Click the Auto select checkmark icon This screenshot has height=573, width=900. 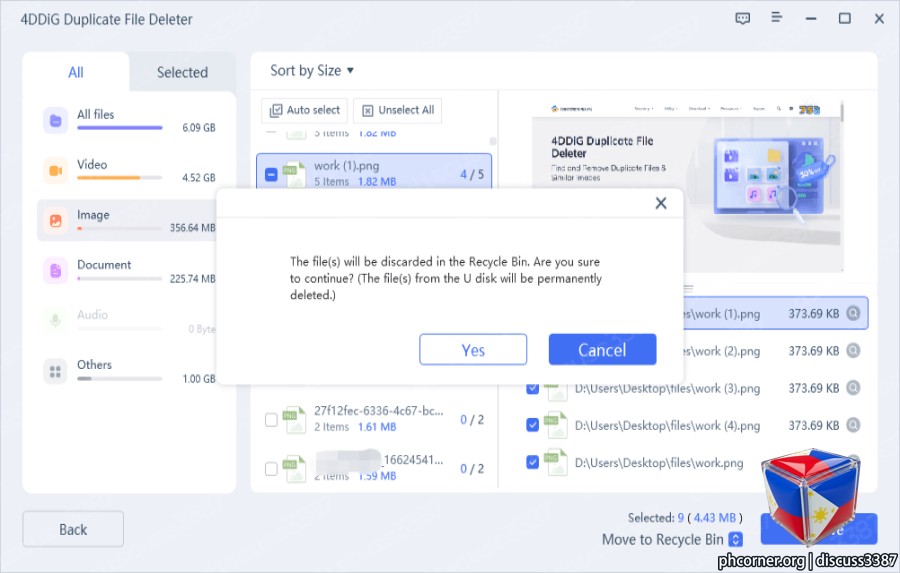(x=276, y=110)
